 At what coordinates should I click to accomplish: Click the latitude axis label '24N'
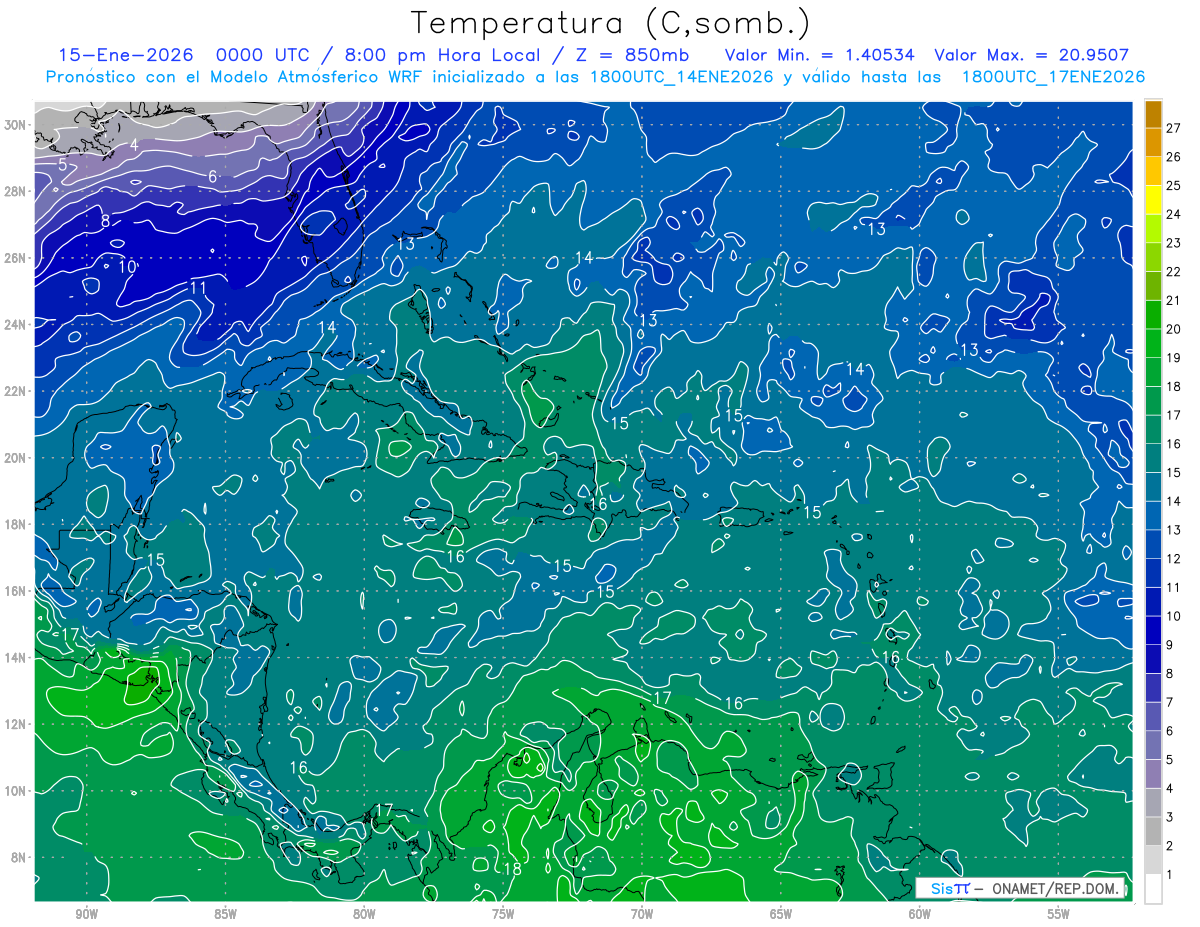click(x=16, y=324)
